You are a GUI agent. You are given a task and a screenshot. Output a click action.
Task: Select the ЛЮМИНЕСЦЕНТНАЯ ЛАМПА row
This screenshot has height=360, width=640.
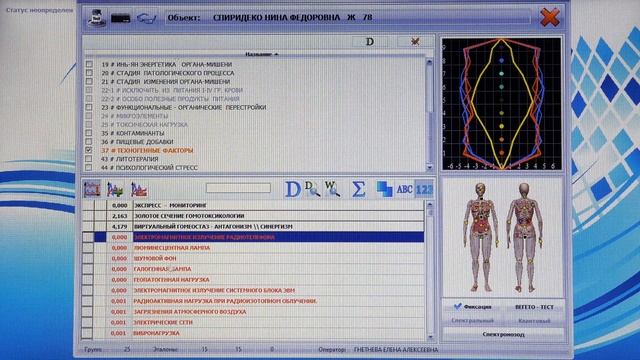tap(253, 248)
